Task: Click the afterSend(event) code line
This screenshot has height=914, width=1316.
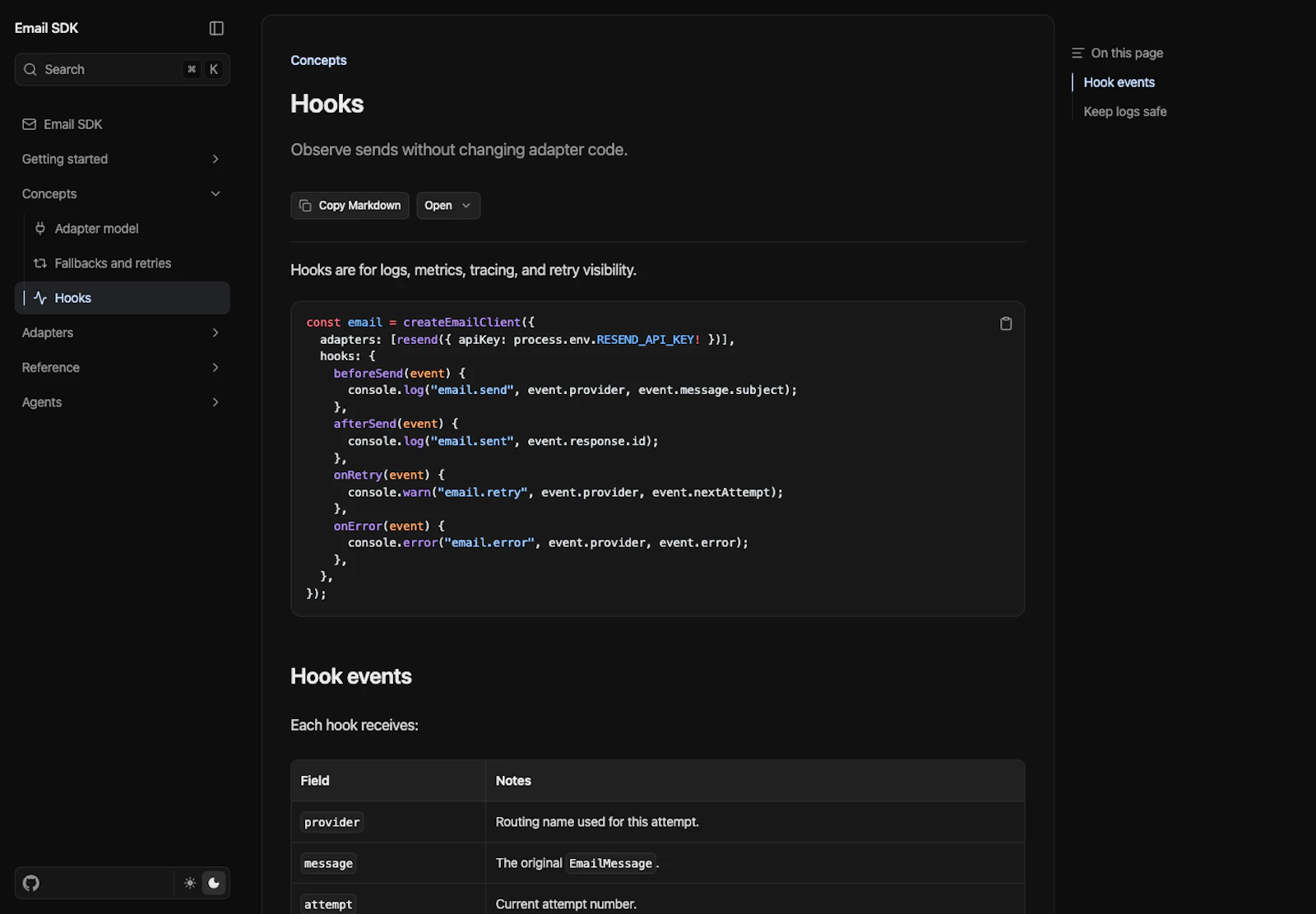Action: click(396, 424)
